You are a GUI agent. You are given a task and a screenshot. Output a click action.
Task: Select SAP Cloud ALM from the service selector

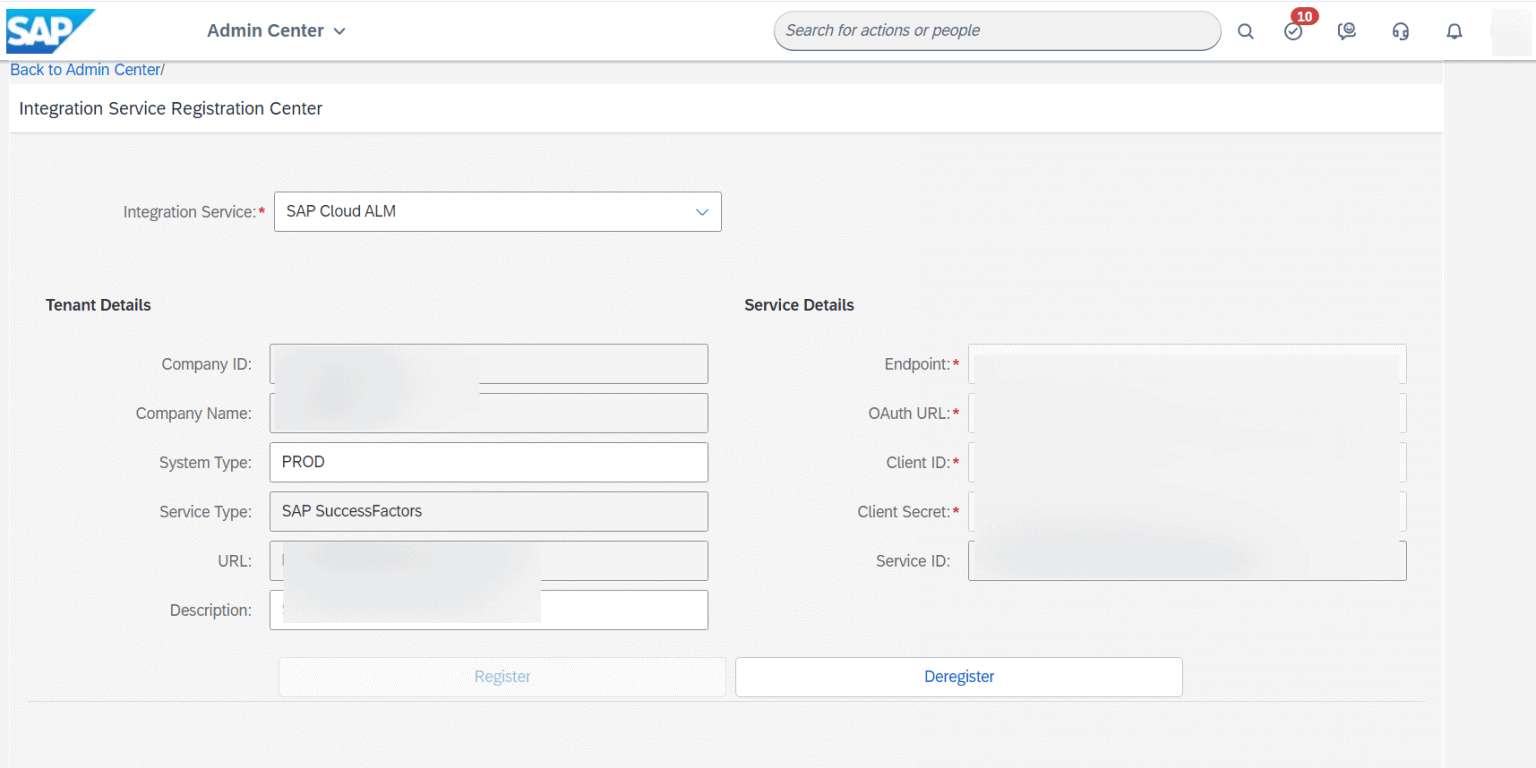497,211
